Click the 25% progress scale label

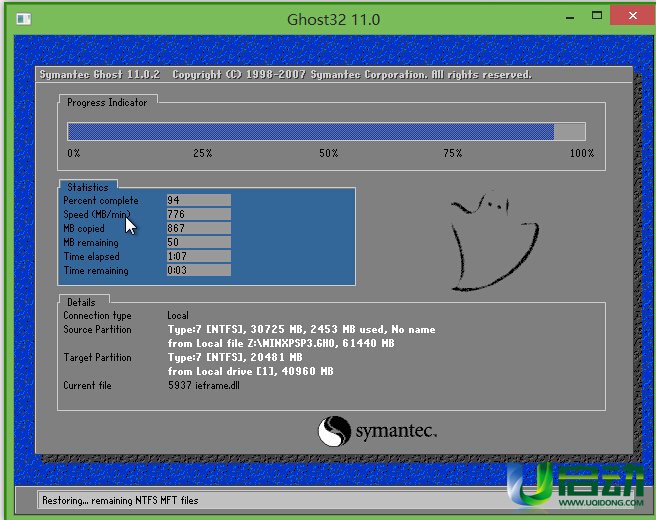tap(202, 153)
